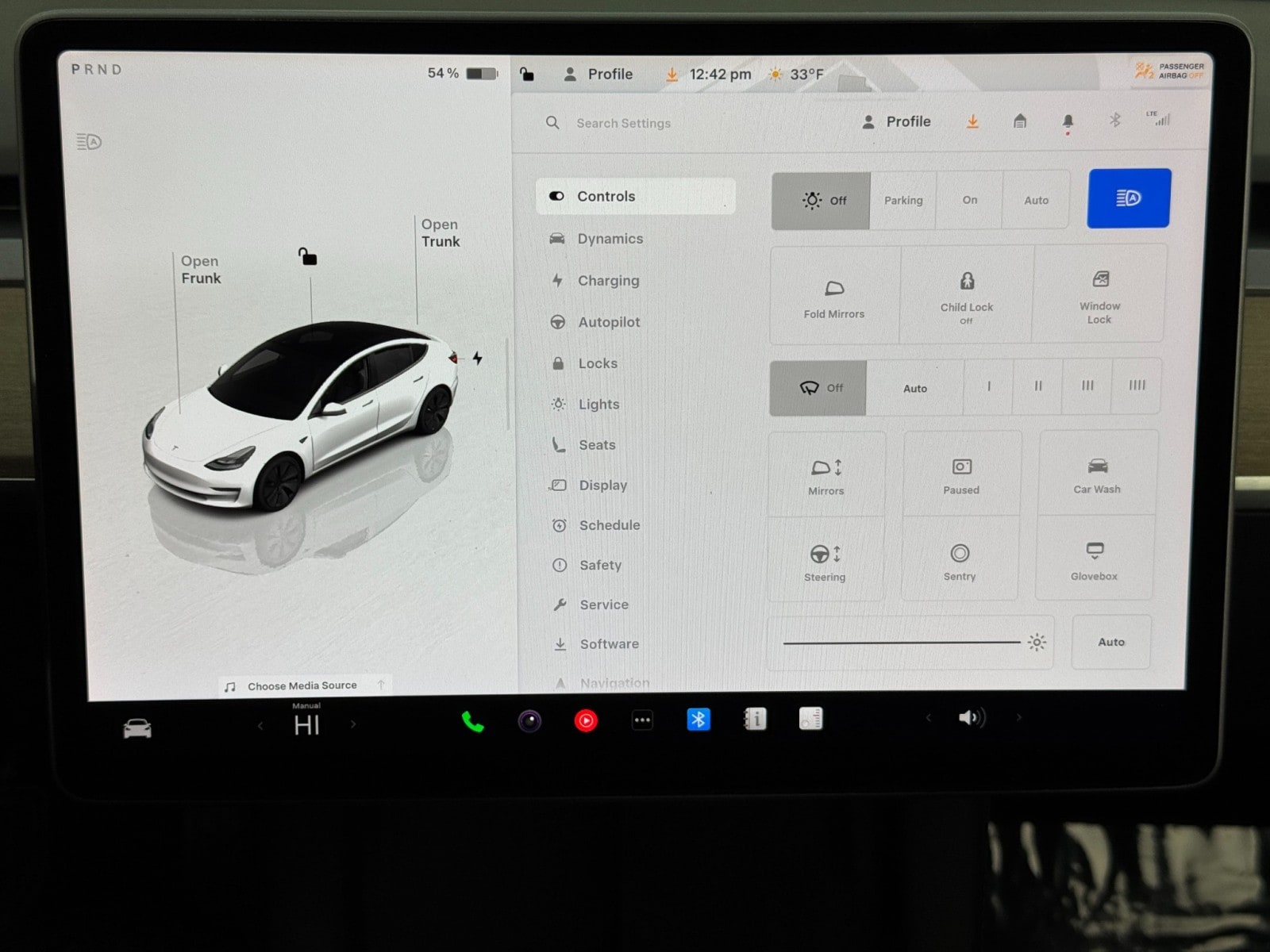
Task: Set display brightness to Auto
Action: pos(1110,642)
